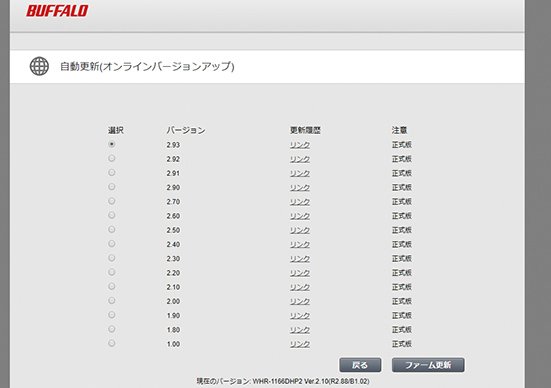
Task: Select the version 2.70 radio button
Action: 112,201
